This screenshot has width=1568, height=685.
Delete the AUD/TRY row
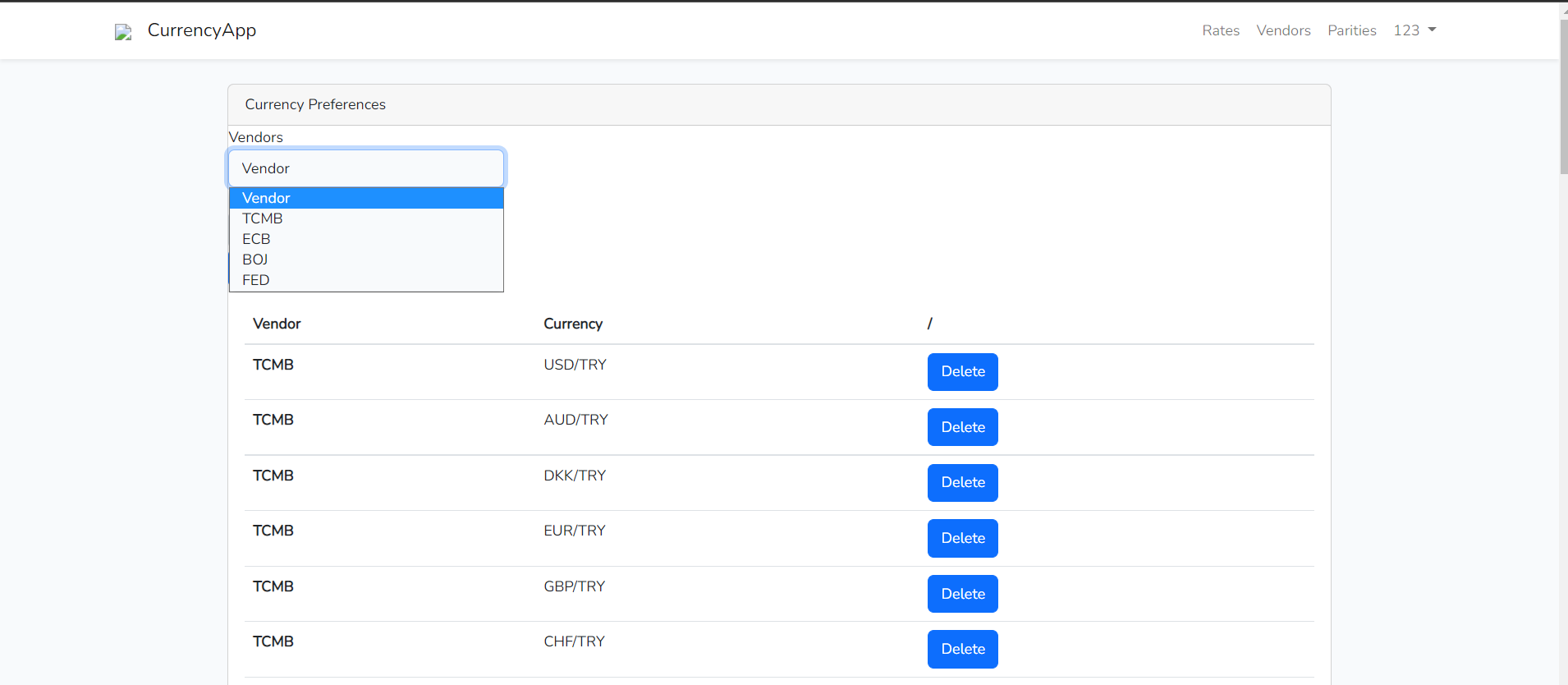963,427
